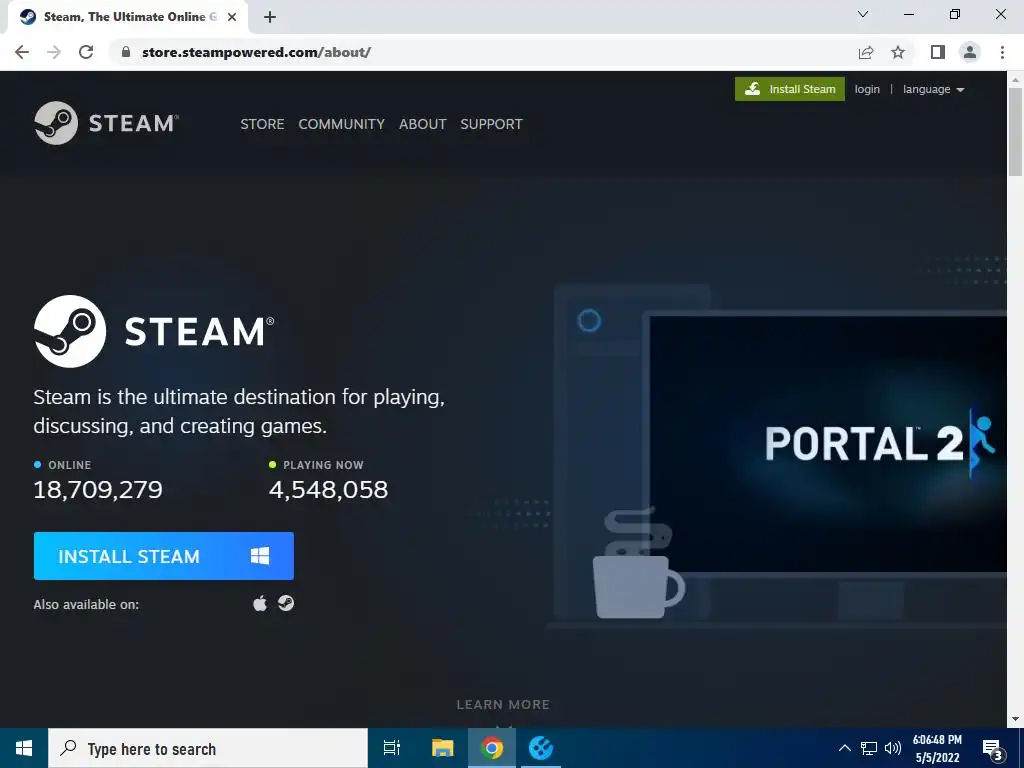Image resolution: width=1024 pixels, height=768 pixels.
Task: Click the page vertical scrollbar thumb
Action: point(1015,132)
